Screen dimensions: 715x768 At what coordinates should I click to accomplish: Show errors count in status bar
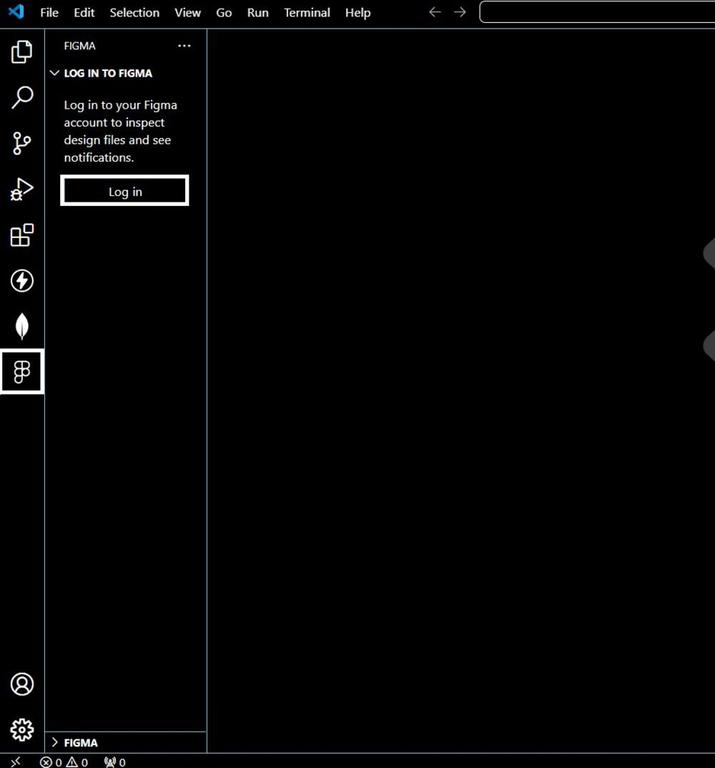coord(51,762)
